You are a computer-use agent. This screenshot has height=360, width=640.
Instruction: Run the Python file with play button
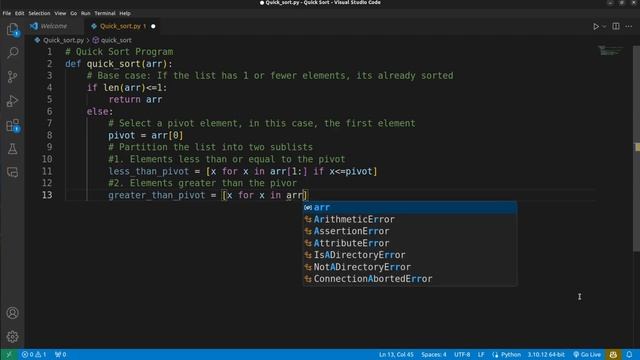(x=596, y=26)
